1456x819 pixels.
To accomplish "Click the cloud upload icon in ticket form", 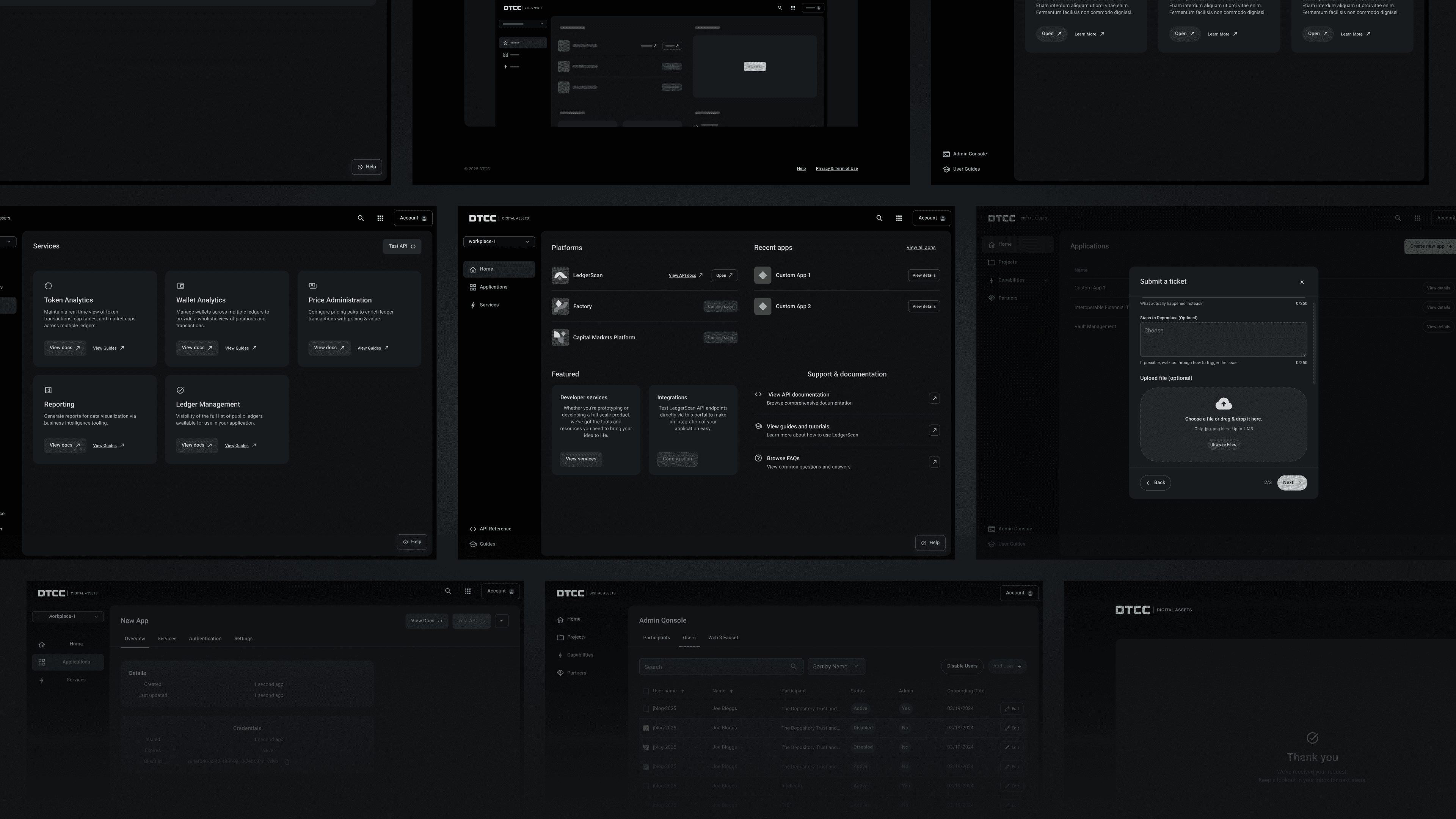I will click(x=1223, y=403).
